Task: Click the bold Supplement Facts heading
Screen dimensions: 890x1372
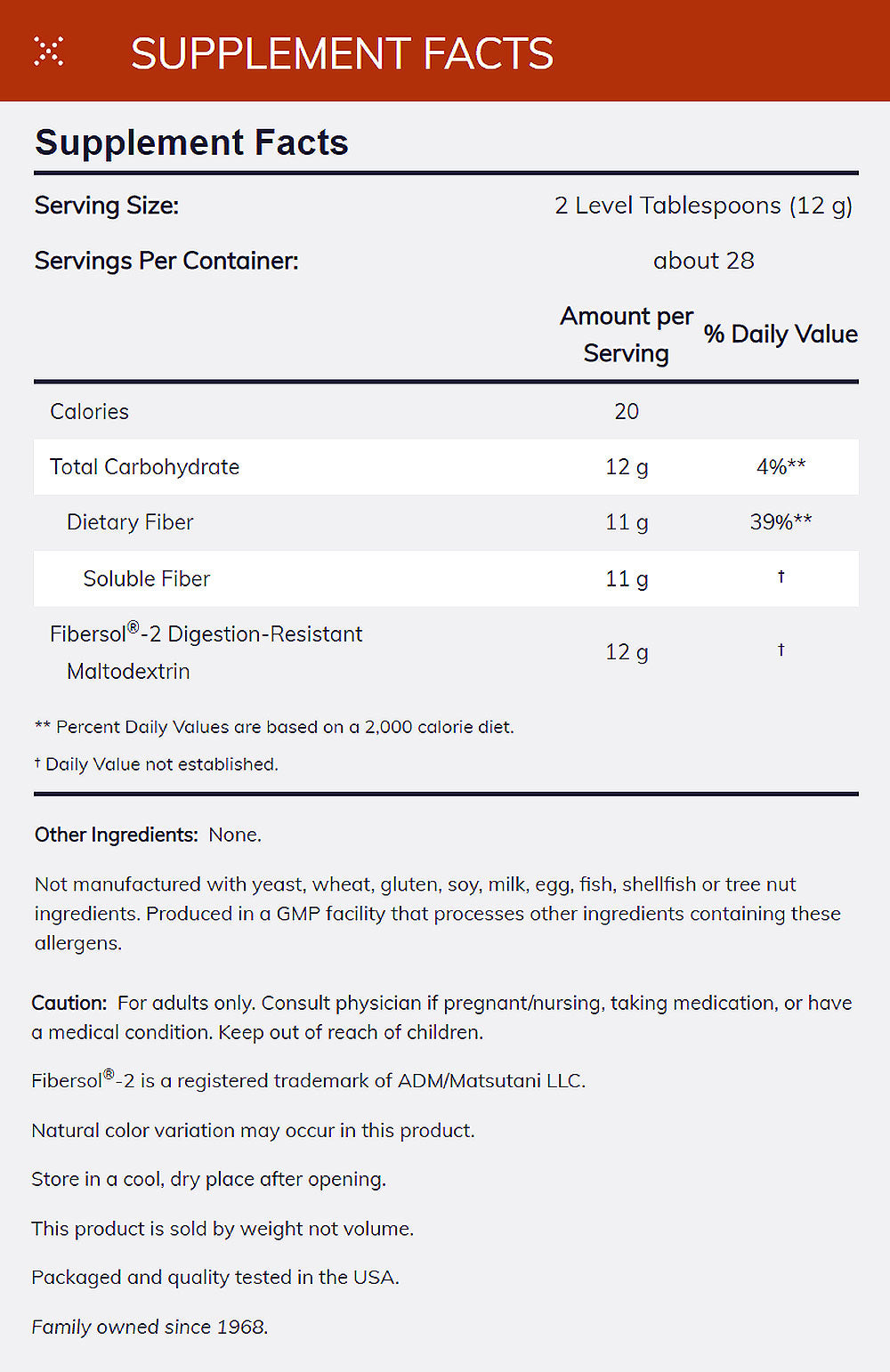Action: click(191, 142)
